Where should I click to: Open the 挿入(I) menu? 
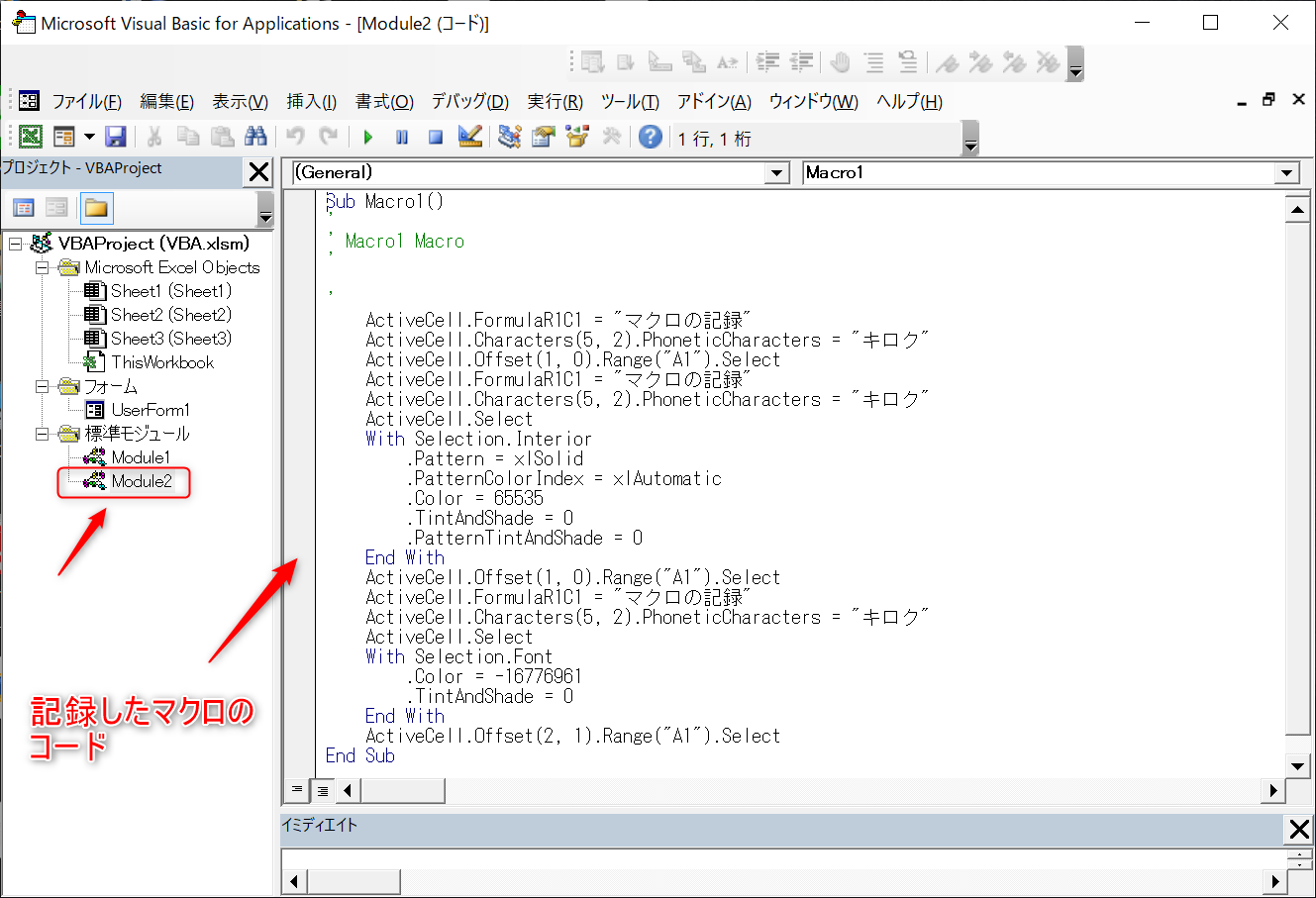pyautogui.click(x=311, y=101)
